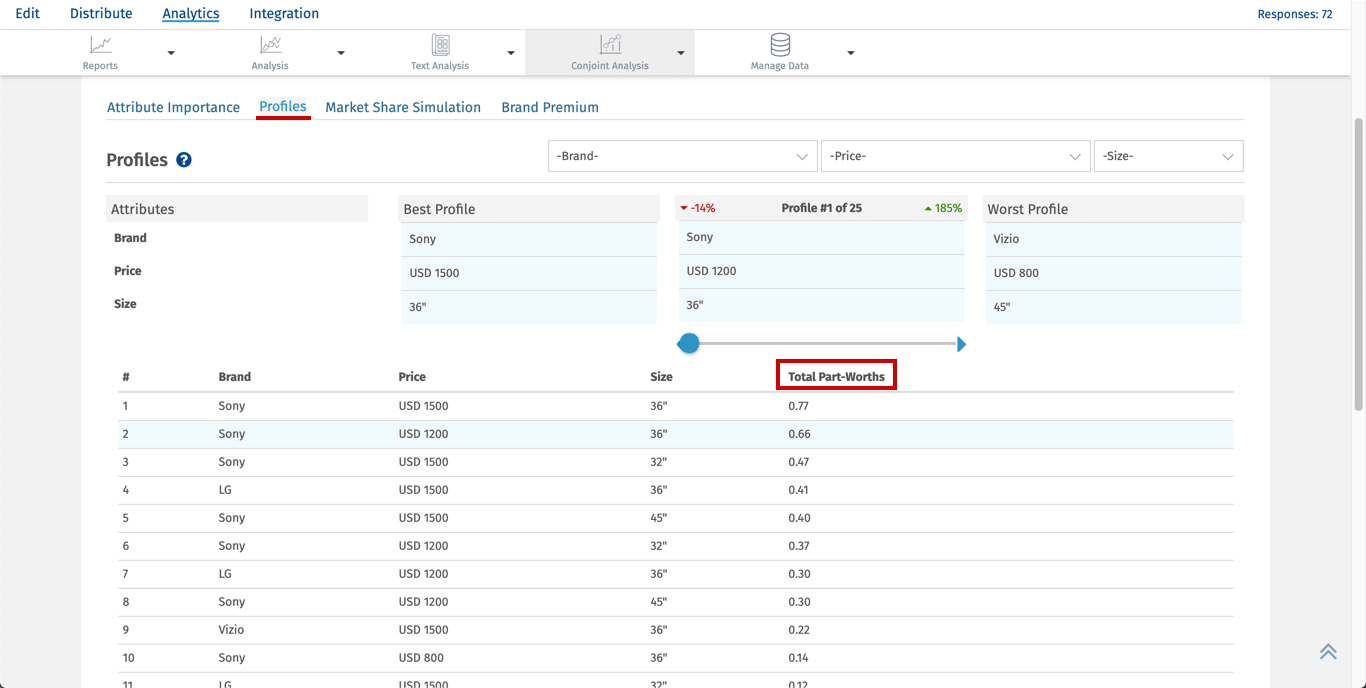Expand the -Size- filter dropdown
1366x688 pixels.
pos(1168,156)
